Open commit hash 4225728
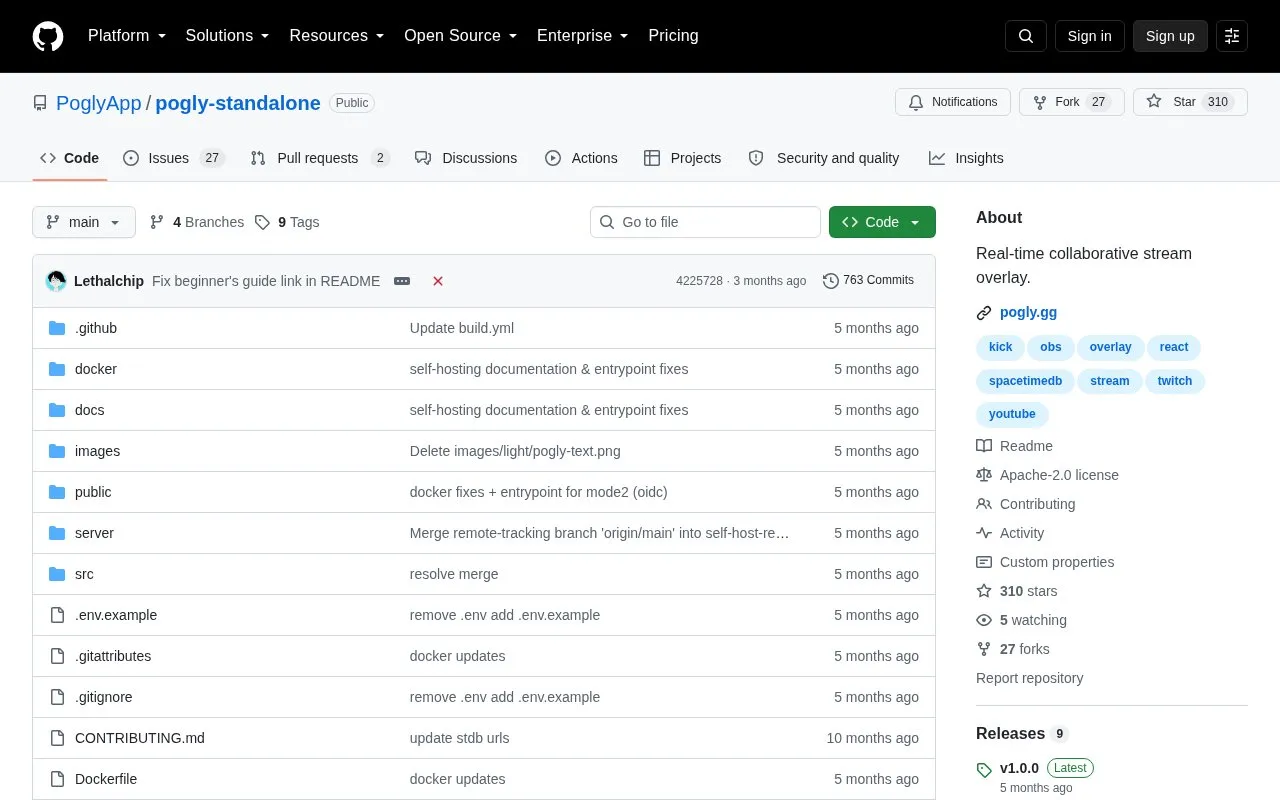 pyautogui.click(x=699, y=281)
